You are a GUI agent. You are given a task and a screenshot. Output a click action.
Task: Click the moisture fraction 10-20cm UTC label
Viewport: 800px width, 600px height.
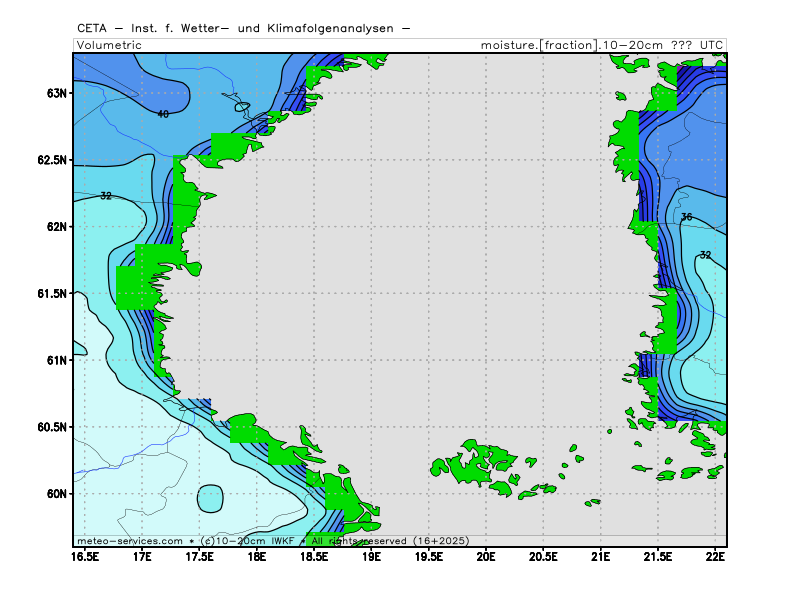(602, 45)
